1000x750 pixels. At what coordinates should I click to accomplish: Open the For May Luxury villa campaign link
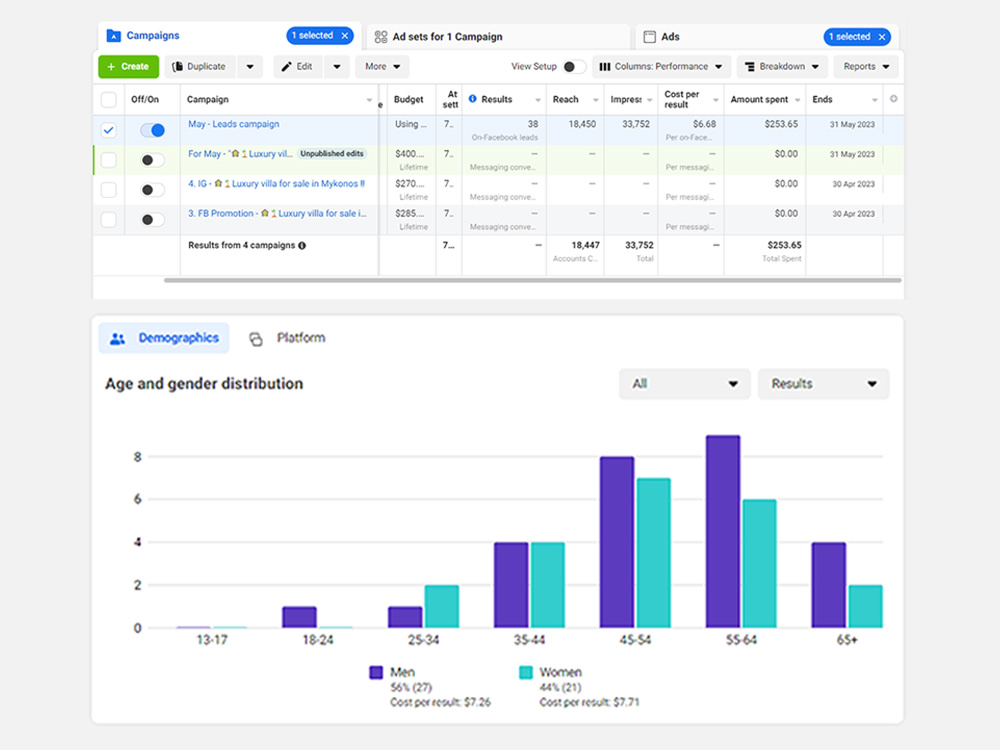click(x=240, y=154)
